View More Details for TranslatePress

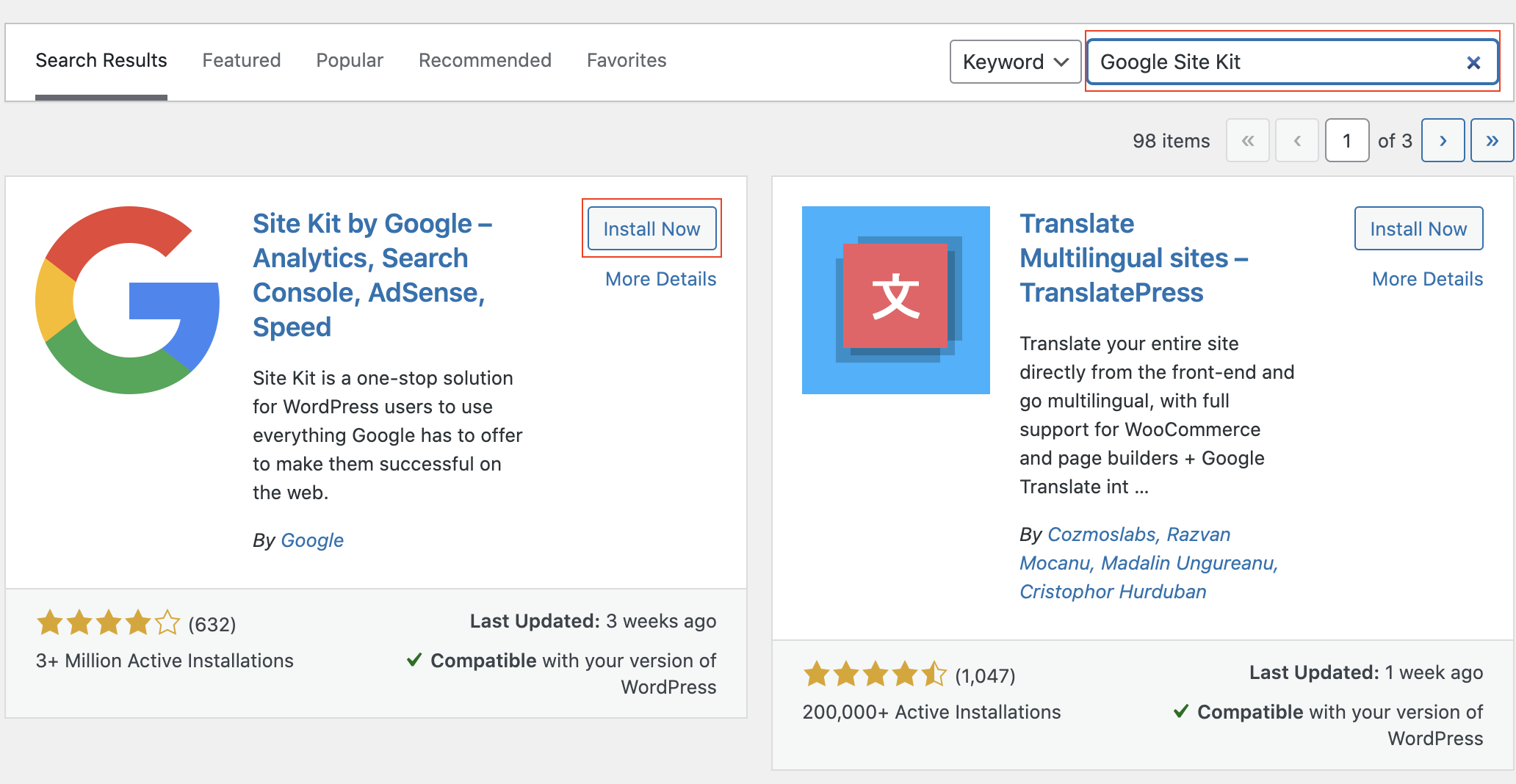pyautogui.click(x=1426, y=279)
